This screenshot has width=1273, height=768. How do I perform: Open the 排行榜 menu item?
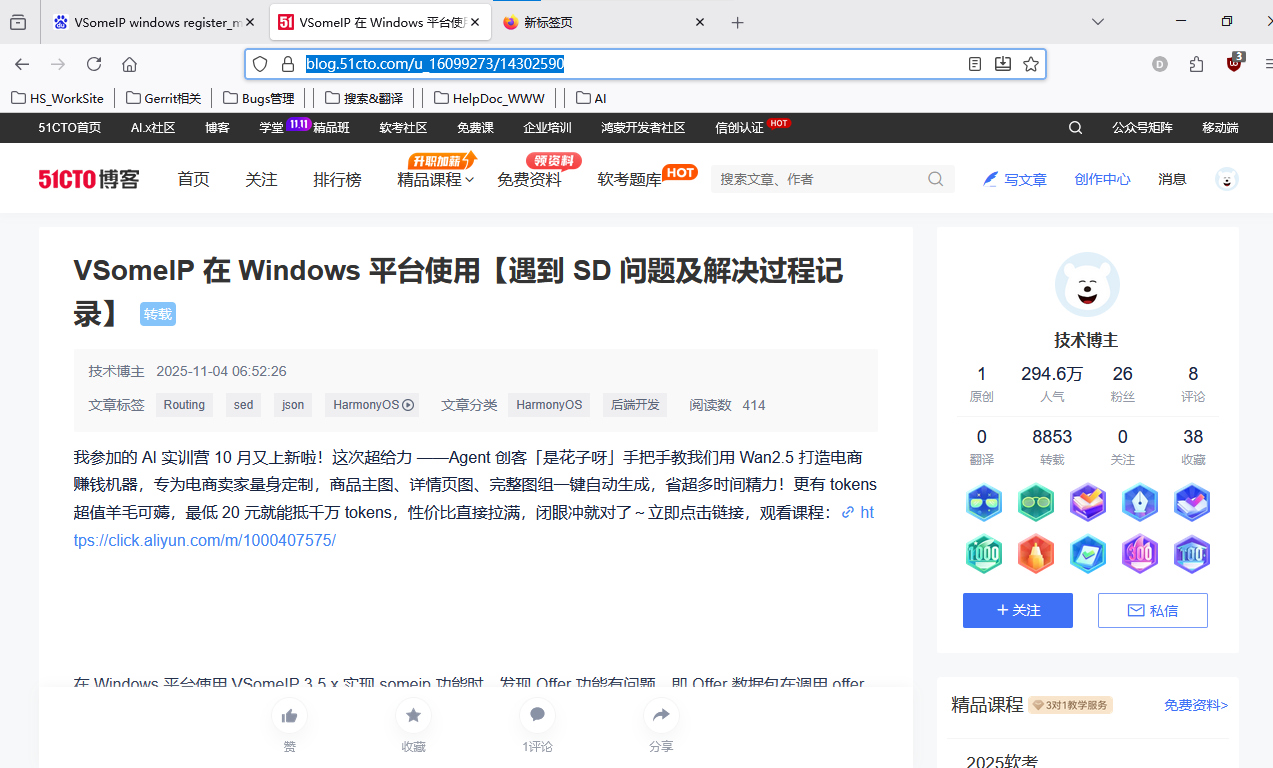pyautogui.click(x=337, y=179)
